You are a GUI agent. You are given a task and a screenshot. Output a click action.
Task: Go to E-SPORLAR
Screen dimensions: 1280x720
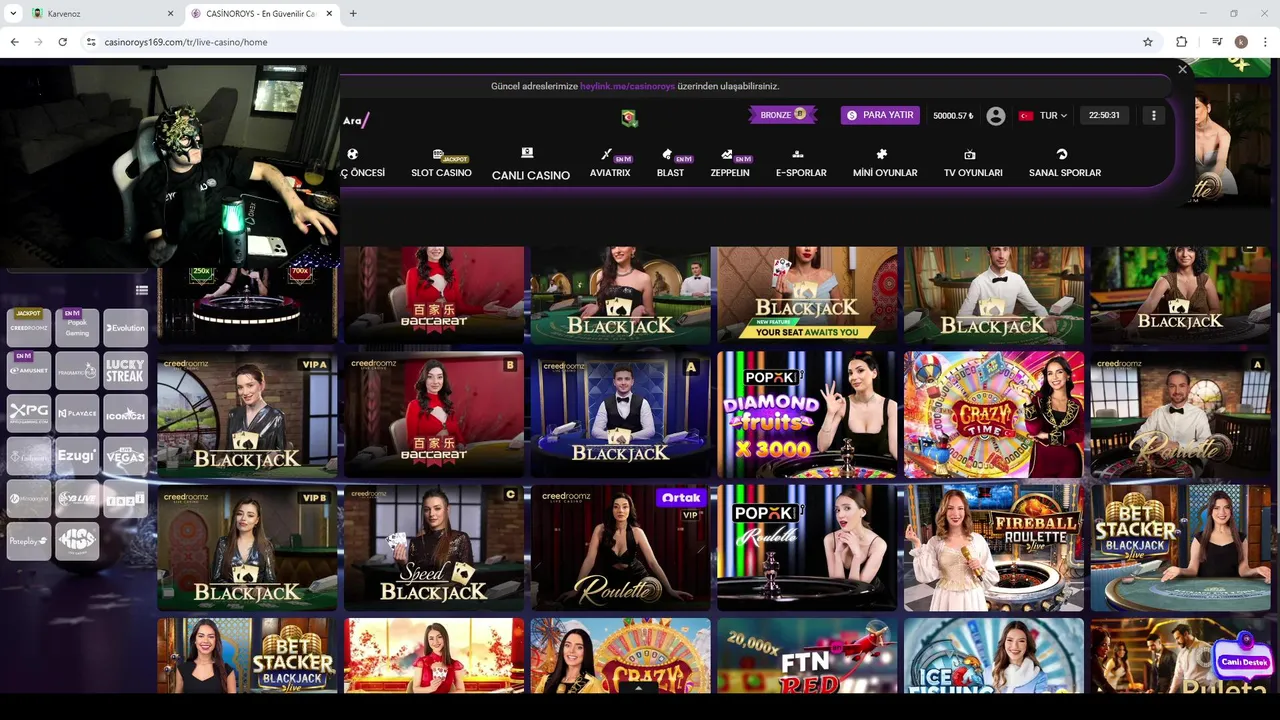(x=801, y=164)
